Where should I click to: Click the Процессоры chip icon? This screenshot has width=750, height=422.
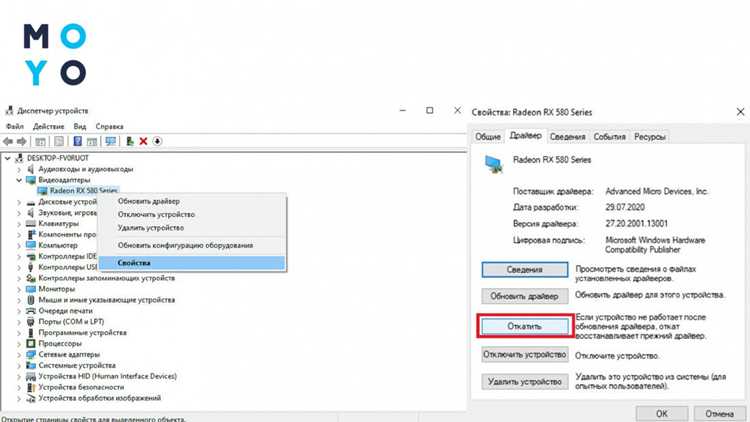(x=31, y=344)
